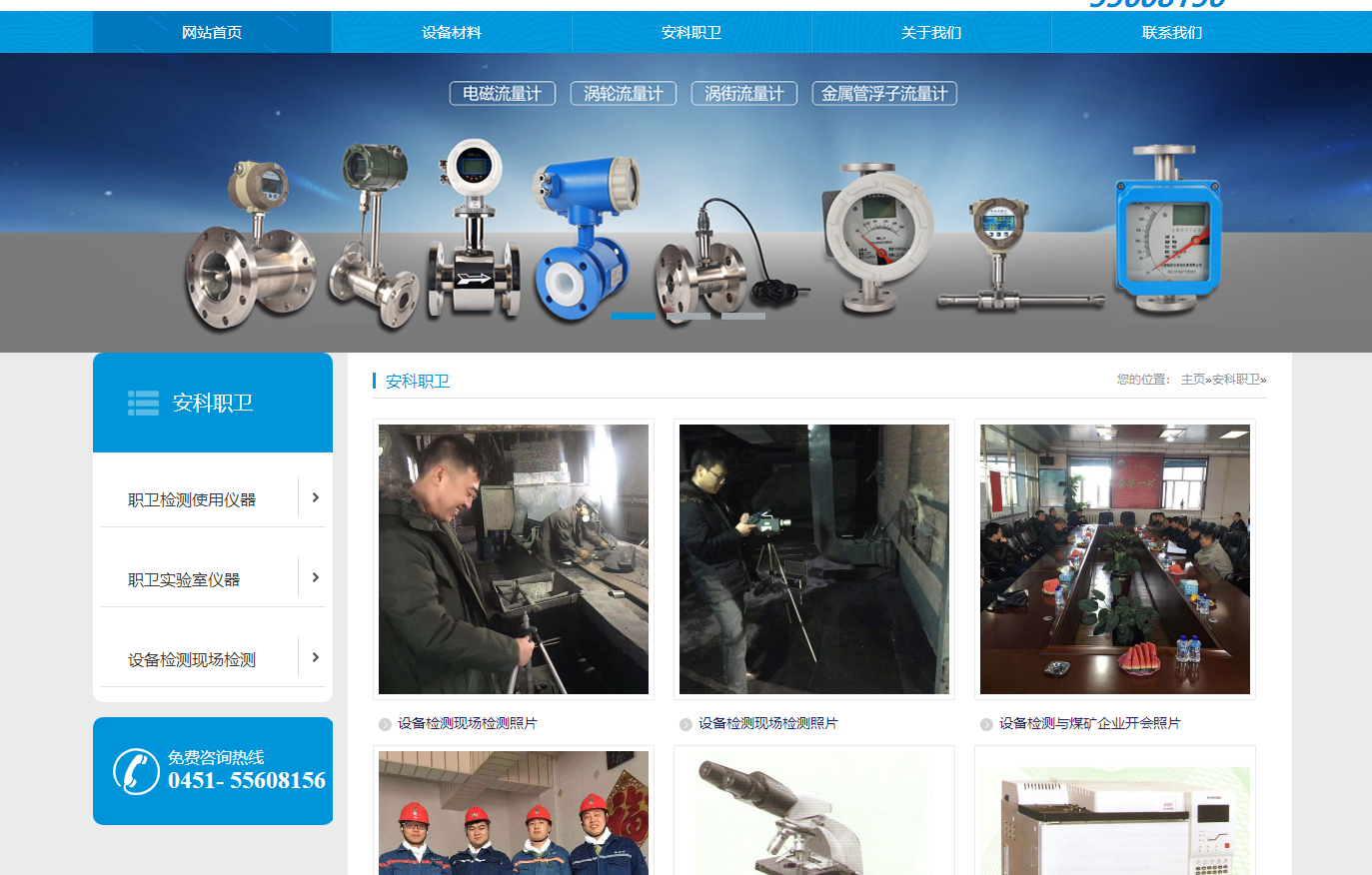Open the conference room meeting photo

pos(1115,559)
